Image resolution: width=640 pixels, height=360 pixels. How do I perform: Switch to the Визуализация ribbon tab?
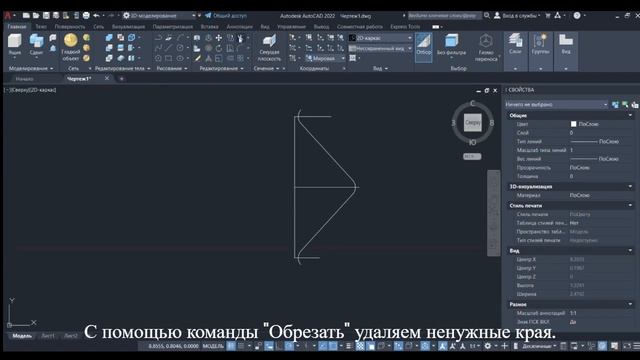[x=128, y=27]
